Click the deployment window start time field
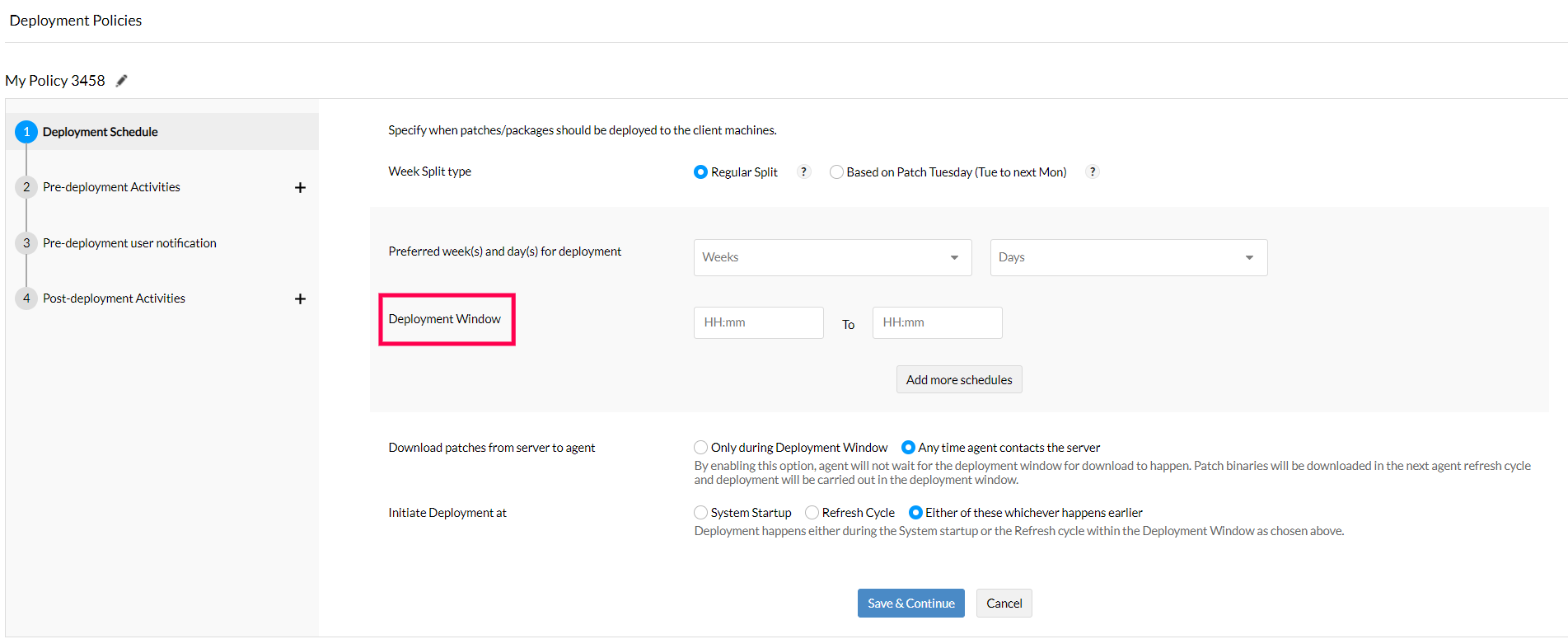 point(758,323)
